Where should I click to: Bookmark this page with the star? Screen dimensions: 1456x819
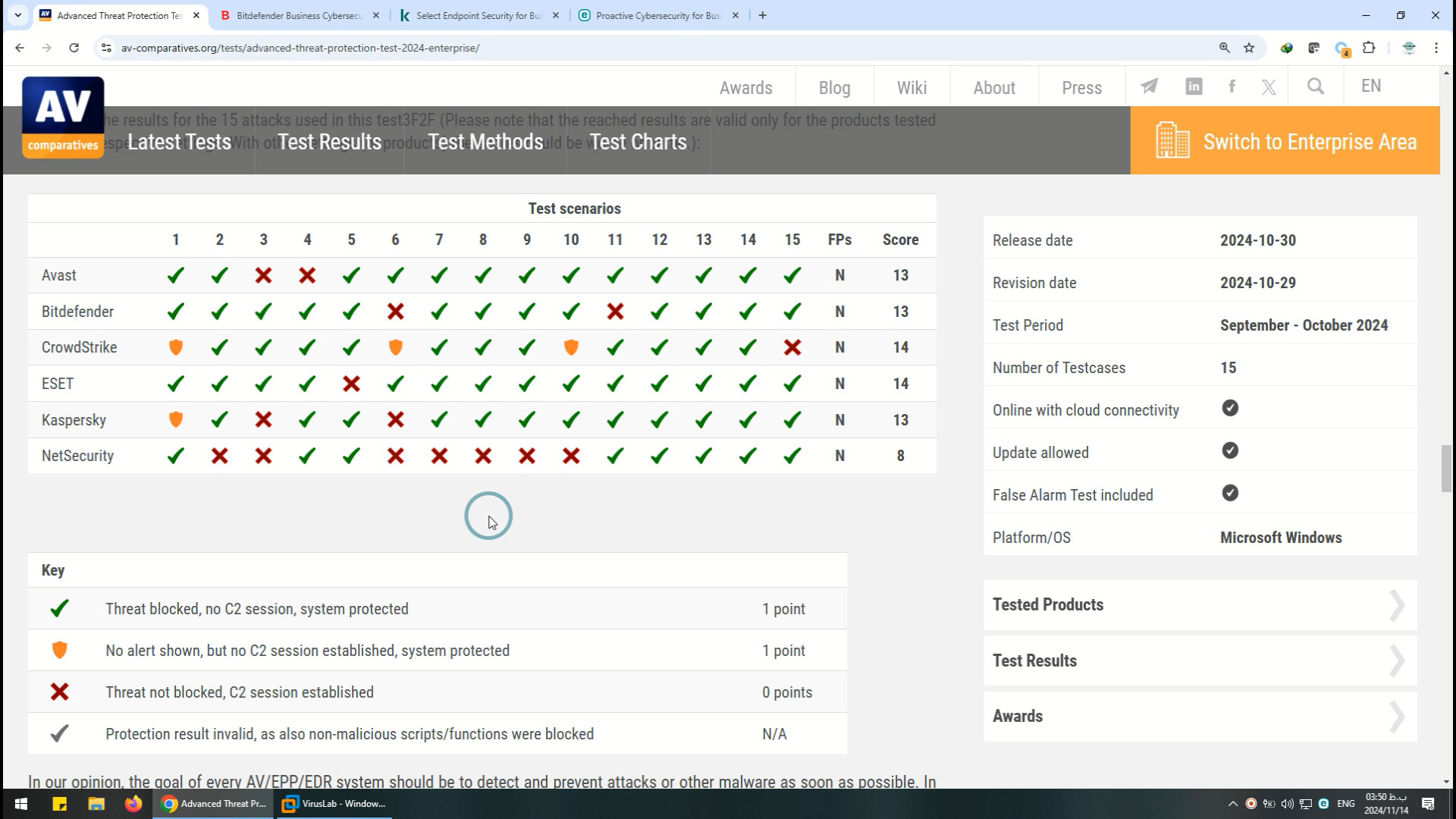1249,48
